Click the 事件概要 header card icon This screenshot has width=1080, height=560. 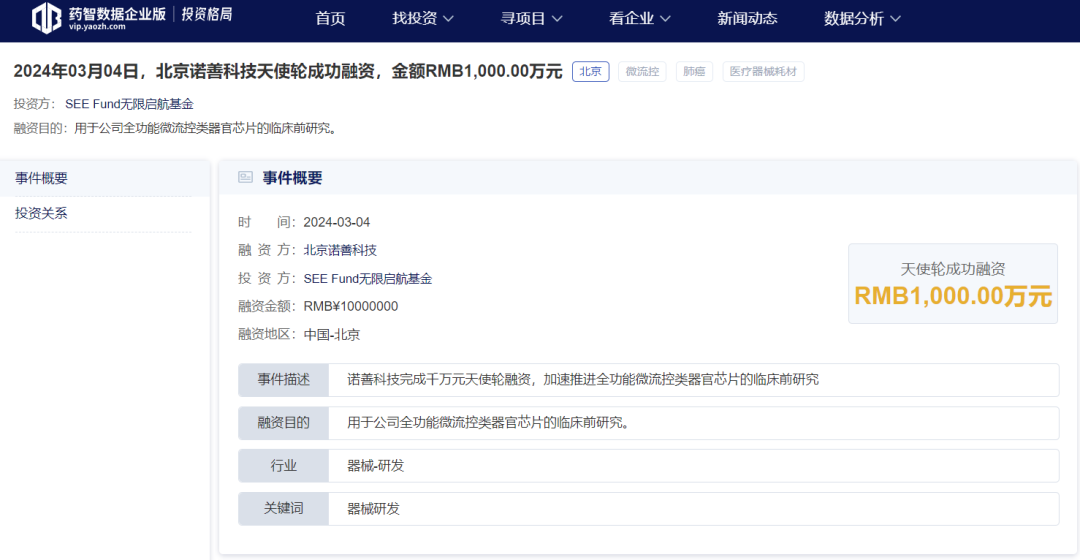(245, 178)
